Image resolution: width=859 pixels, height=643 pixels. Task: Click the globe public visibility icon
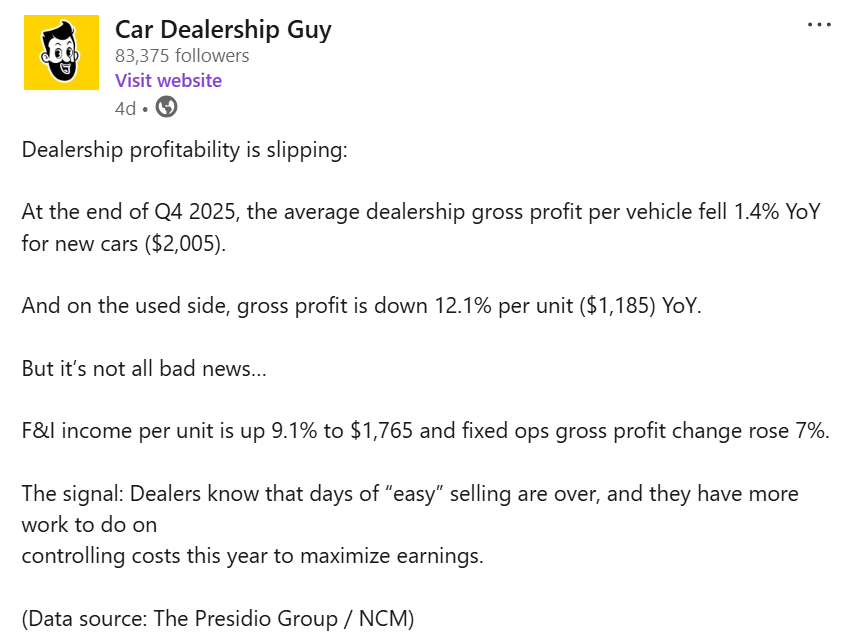click(167, 107)
